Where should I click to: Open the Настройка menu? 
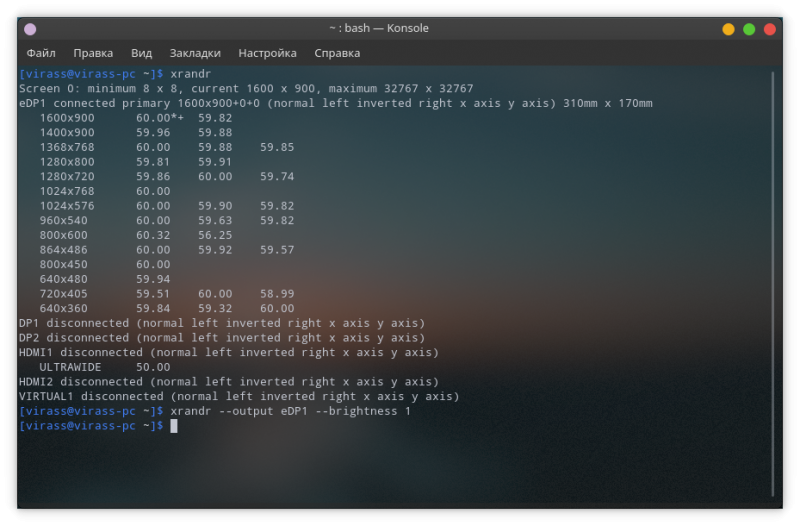pos(267,53)
